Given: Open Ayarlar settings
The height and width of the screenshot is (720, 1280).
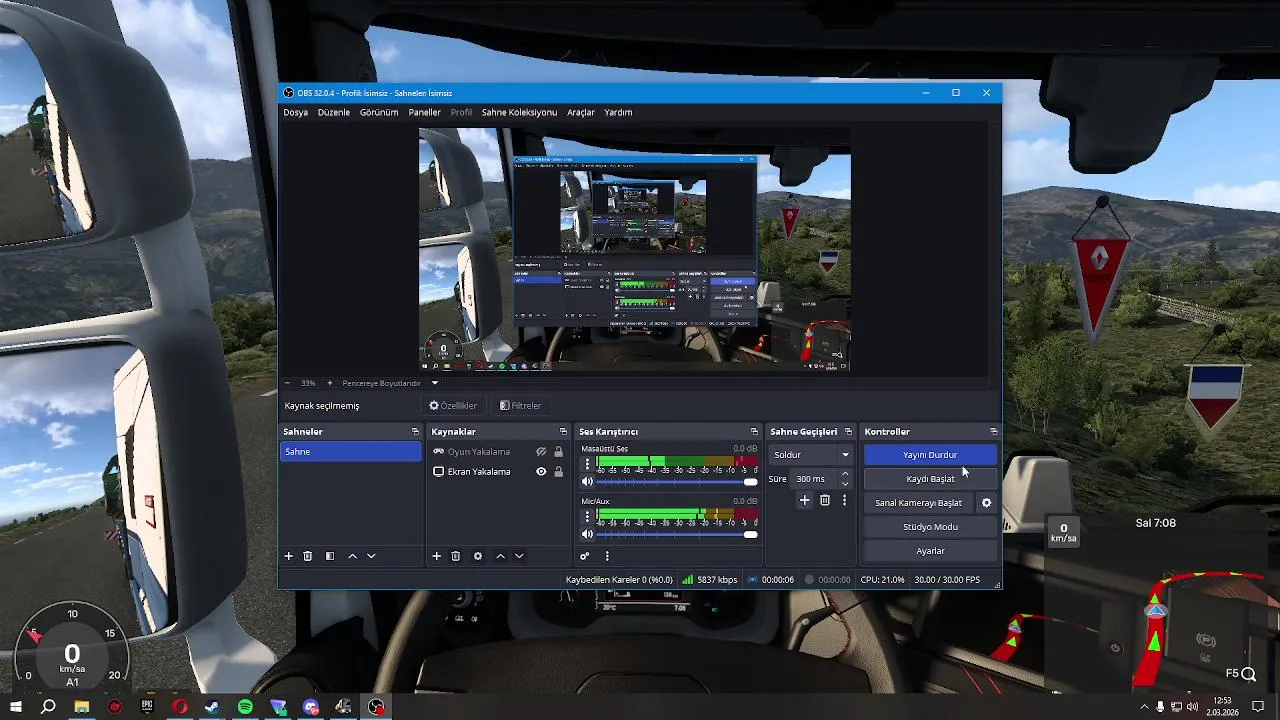Looking at the screenshot, I should (930, 551).
